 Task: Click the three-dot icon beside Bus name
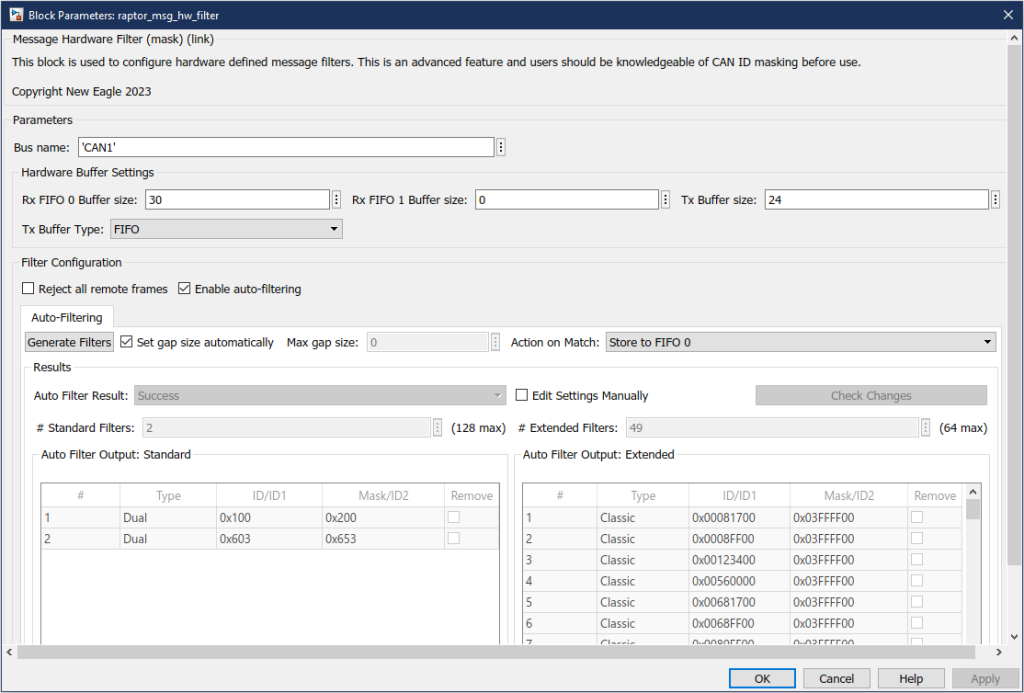click(501, 147)
